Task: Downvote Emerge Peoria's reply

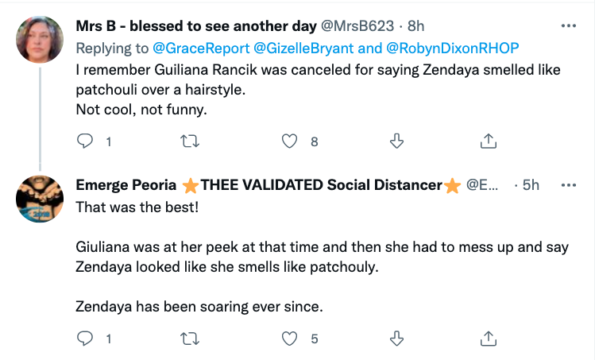Action: 397,338
